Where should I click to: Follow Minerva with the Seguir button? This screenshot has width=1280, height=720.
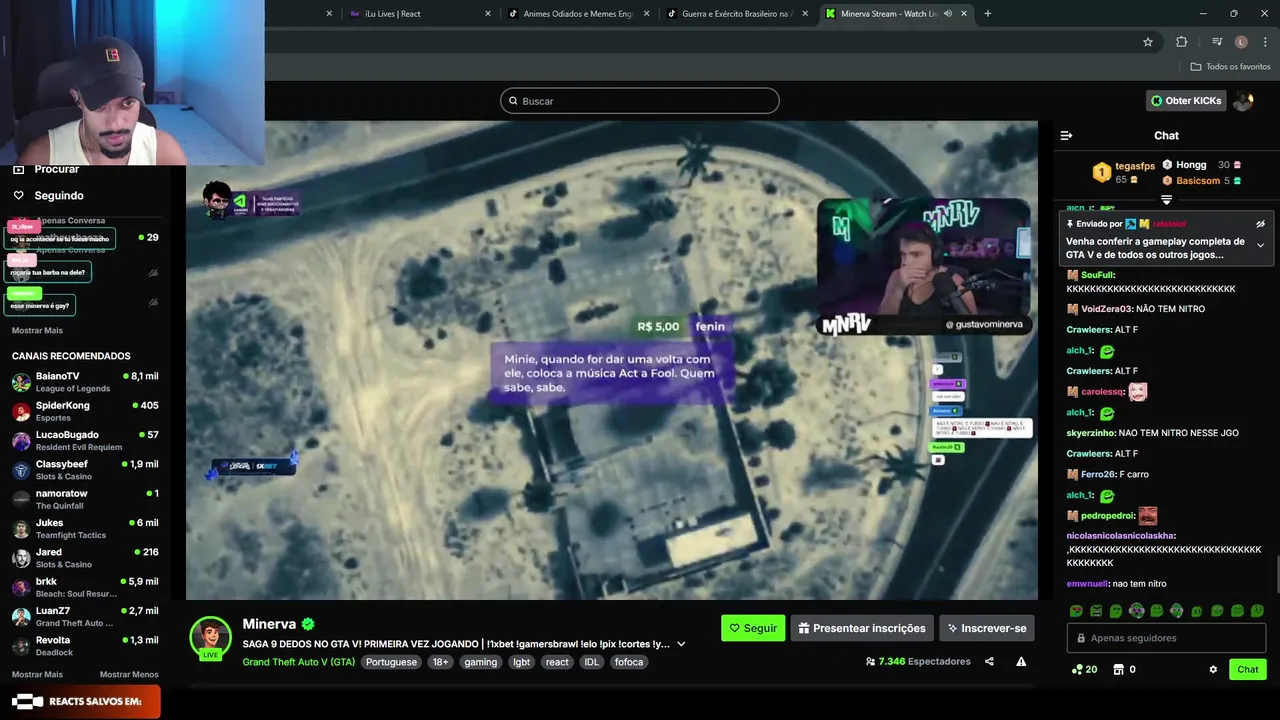[x=753, y=628]
